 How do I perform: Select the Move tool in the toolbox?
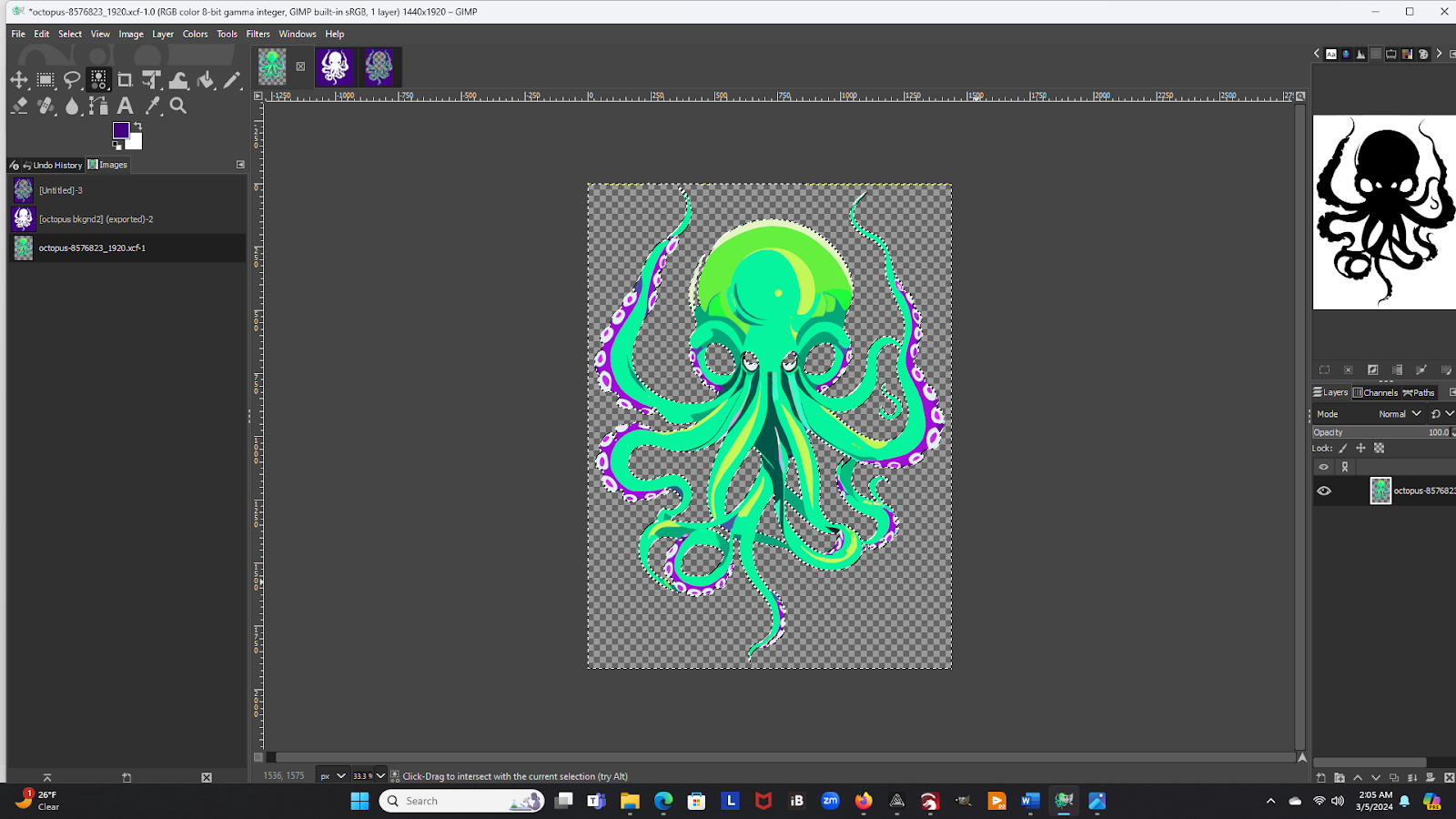coord(19,80)
